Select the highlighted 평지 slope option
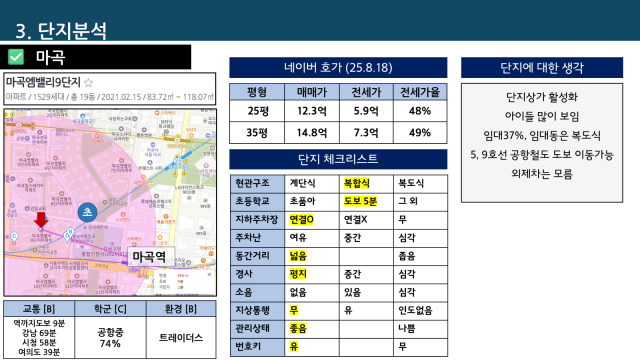This screenshot has height=360, width=640. click(x=298, y=274)
